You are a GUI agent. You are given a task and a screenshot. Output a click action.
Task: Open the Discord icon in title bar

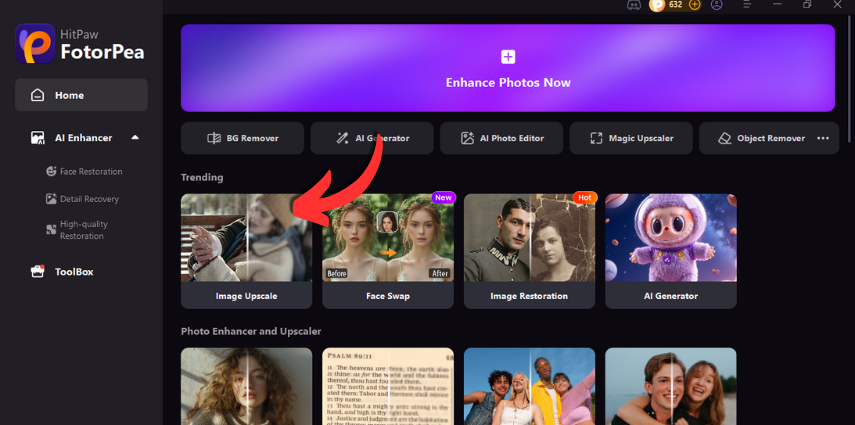(x=633, y=4)
